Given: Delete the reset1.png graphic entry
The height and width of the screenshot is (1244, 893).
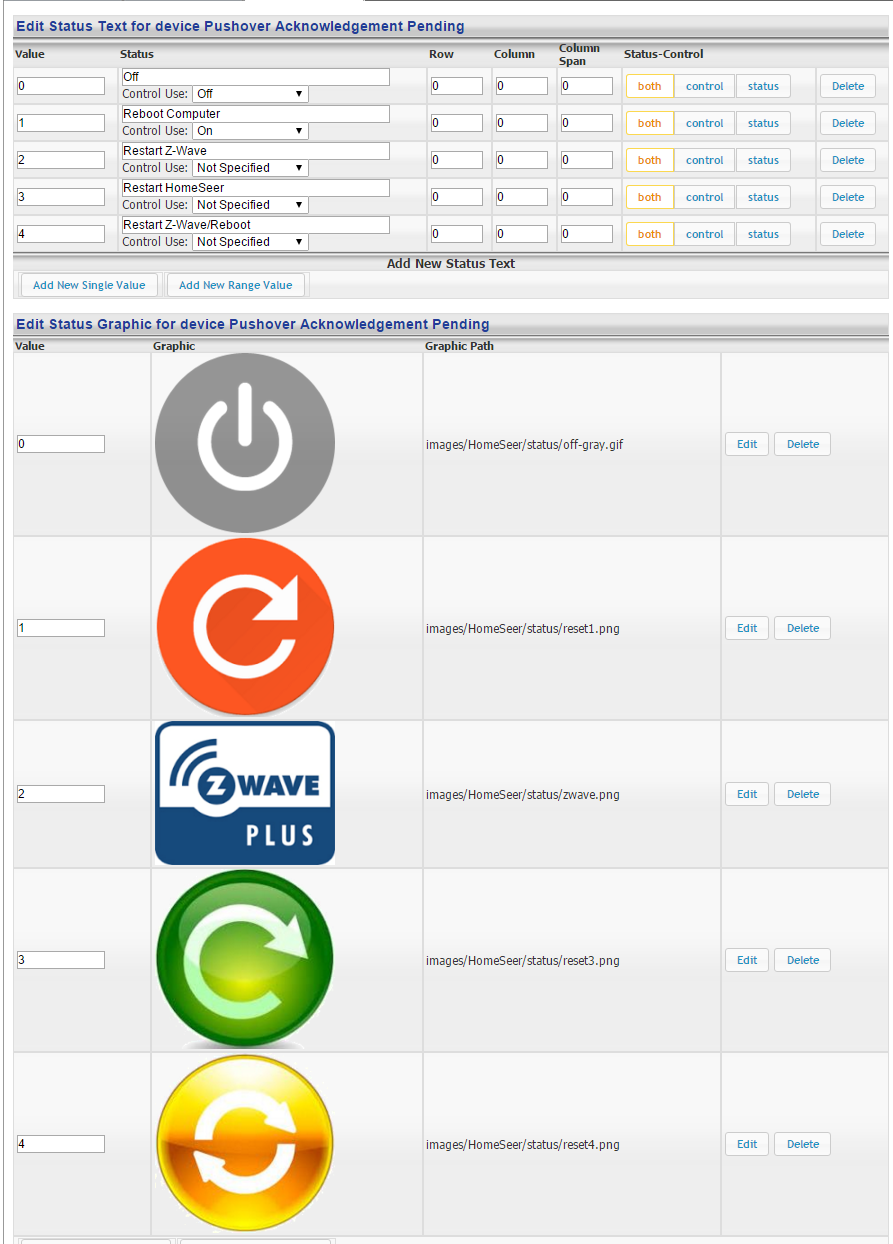Looking at the screenshot, I should (803, 628).
